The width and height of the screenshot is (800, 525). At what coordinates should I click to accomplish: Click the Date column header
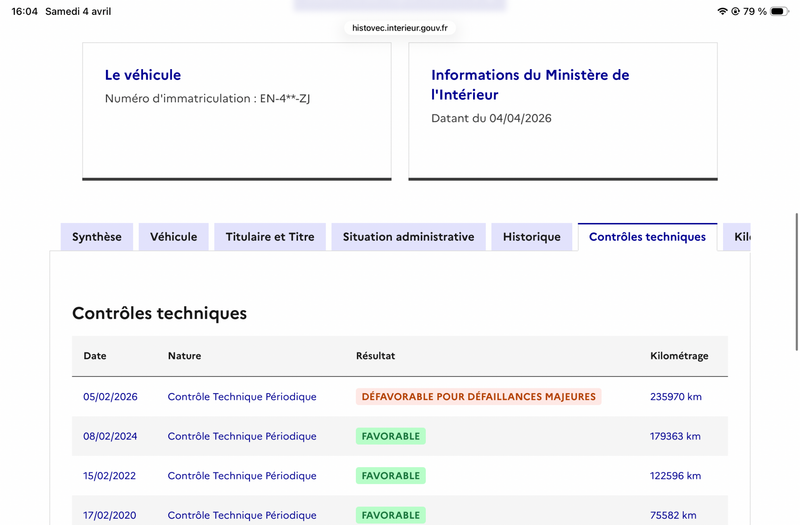click(95, 356)
